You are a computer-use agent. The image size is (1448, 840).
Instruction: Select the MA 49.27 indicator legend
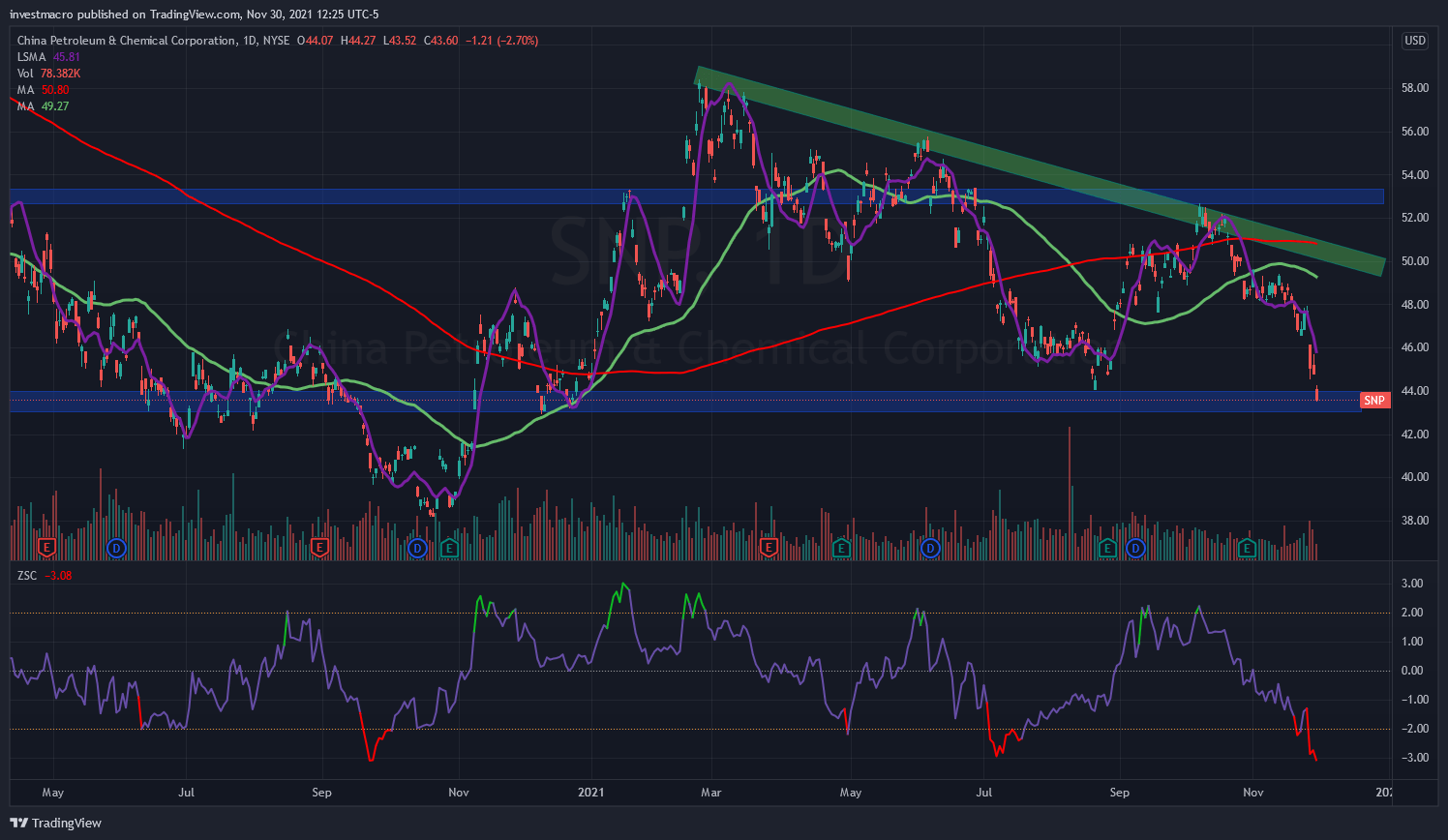(25, 106)
